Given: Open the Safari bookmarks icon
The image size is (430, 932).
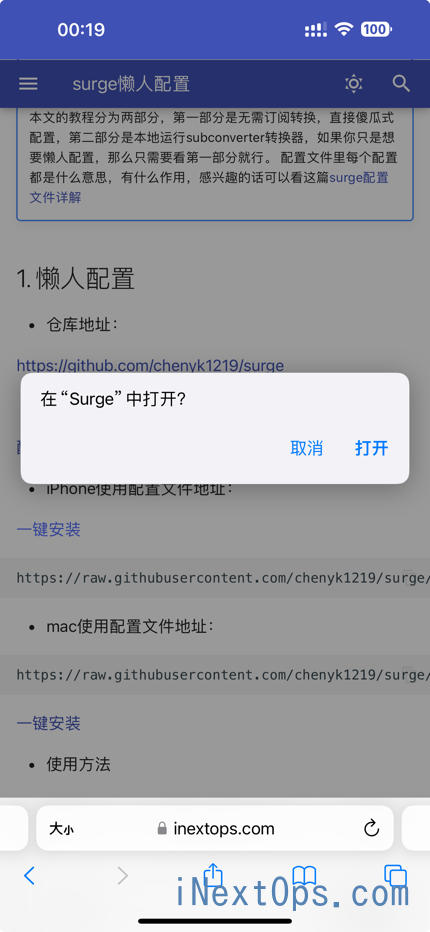Looking at the screenshot, I should pos(304,876).
